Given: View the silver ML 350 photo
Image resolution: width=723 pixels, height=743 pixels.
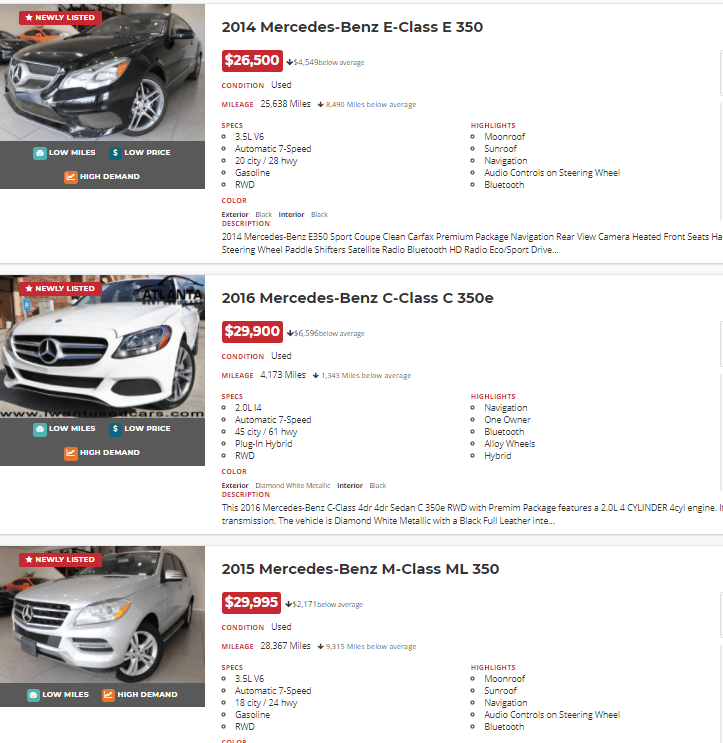Looking at the screenshot, I should click(x=102, y=614).
